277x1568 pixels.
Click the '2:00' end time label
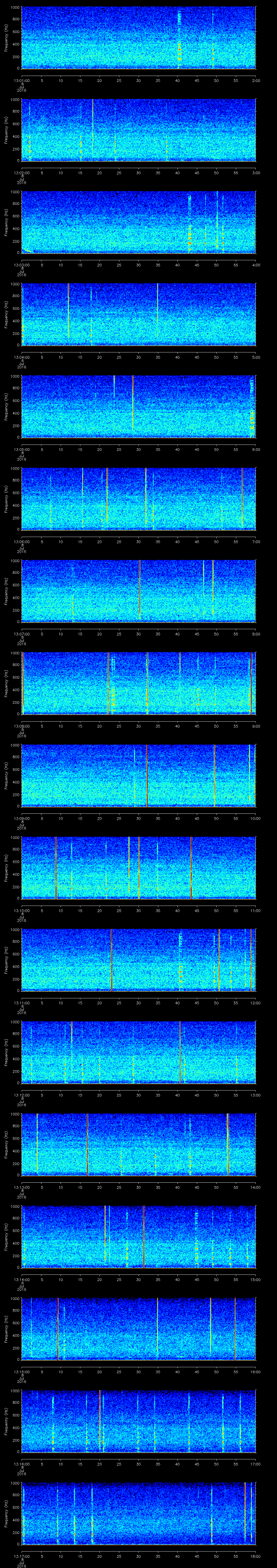point(256,80)
